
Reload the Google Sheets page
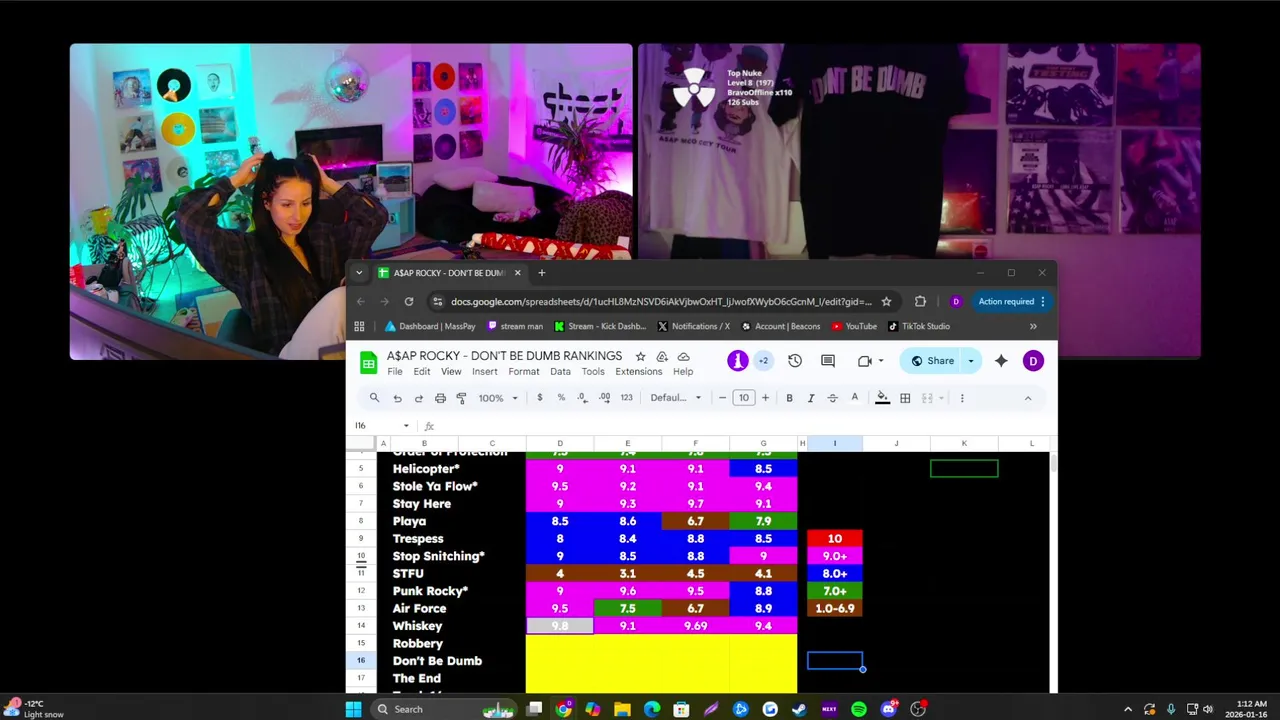[x=409, y=302]
